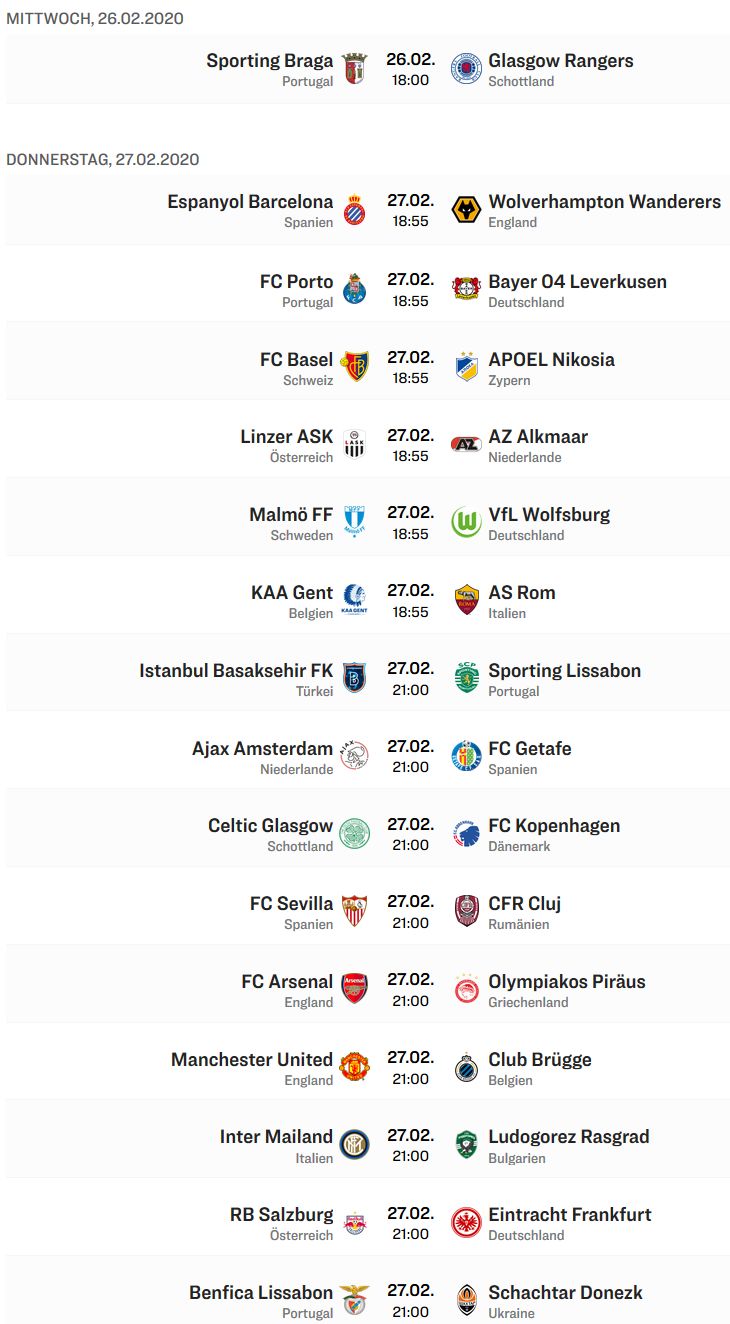Open the Schachtar Donezk team link
Image resolution: width=730 pixels, height=1324 pixels.
565,1293
